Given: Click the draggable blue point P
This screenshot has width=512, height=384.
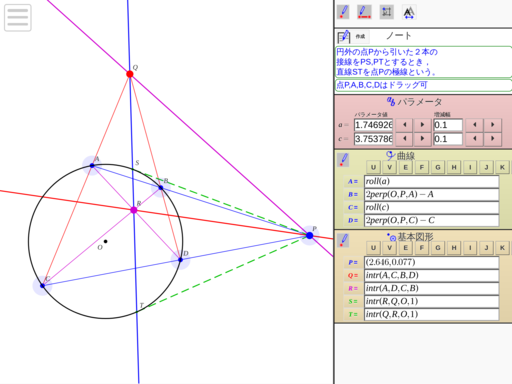Looking at the screenshot, I should pyautogui.click(x=310, y=236).
